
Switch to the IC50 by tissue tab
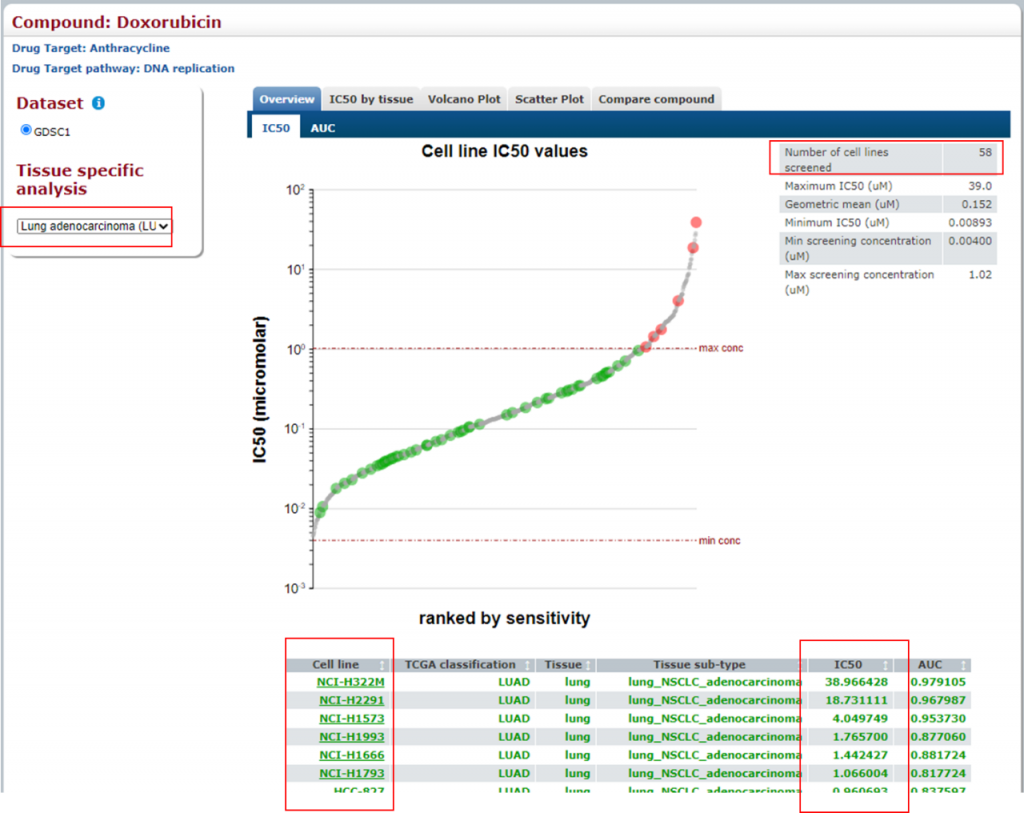(371, 99)
